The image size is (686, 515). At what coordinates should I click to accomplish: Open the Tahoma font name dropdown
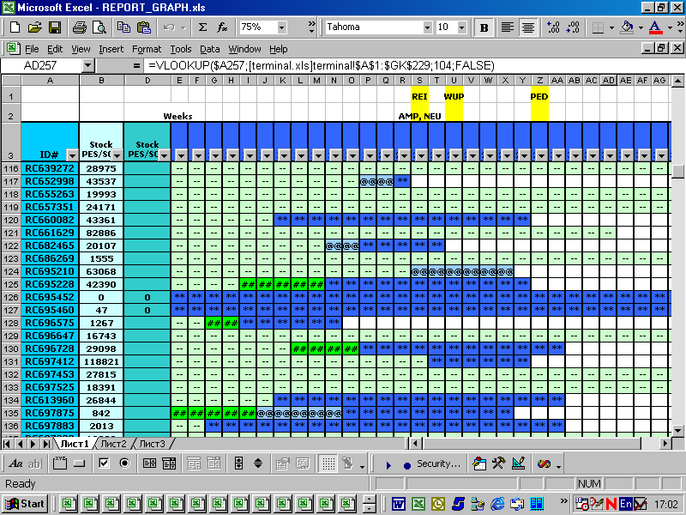coord(427,28)
